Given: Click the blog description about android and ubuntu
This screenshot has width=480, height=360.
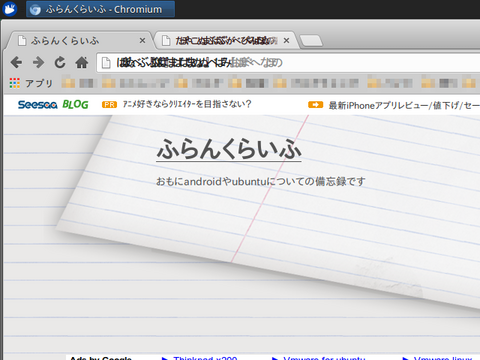Looking at the screenshot, I should coord(261,181).
